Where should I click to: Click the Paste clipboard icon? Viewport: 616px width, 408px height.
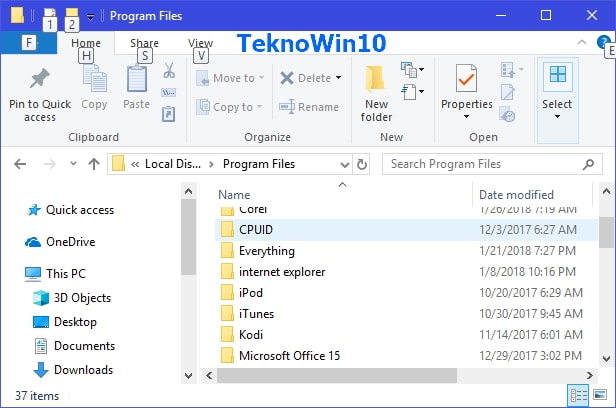point(137,79)
